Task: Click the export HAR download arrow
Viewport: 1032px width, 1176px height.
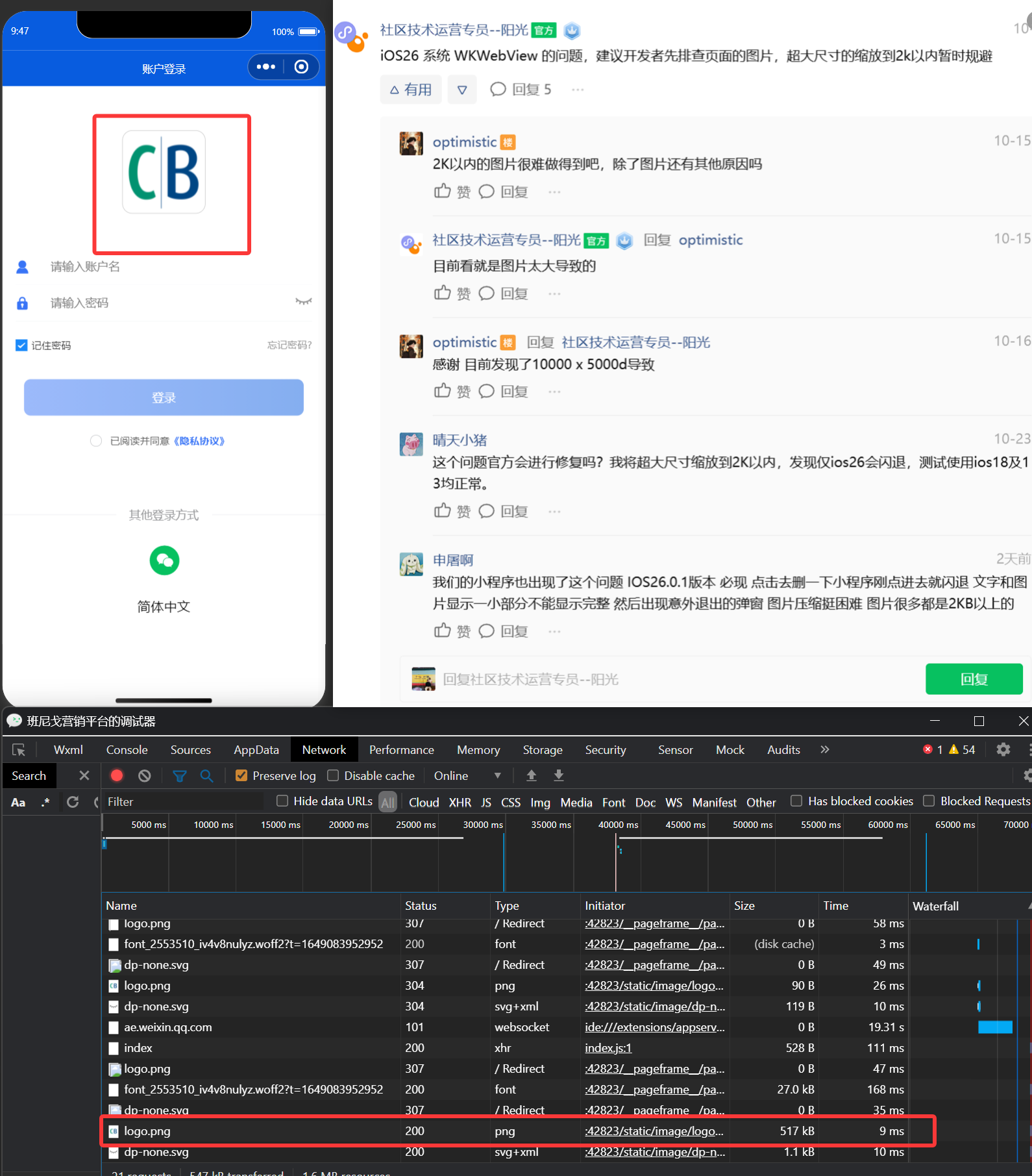Action: click(x=559, y=775)
